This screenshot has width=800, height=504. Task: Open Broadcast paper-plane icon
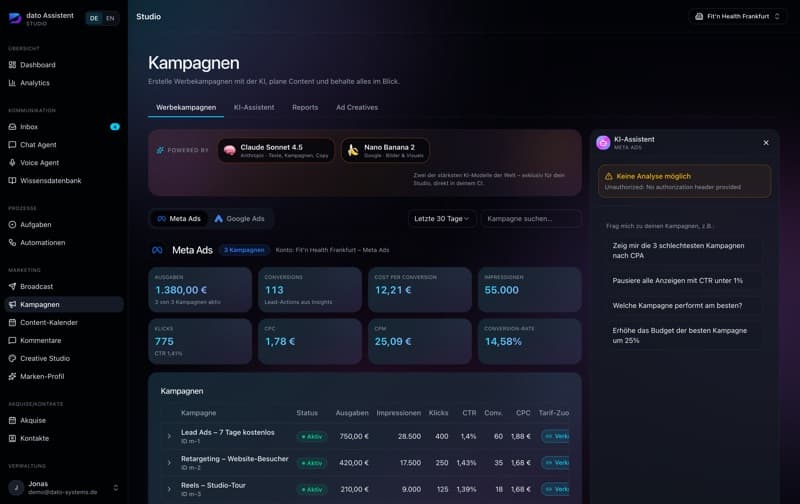pyautogui.click(x=12, y=286)
